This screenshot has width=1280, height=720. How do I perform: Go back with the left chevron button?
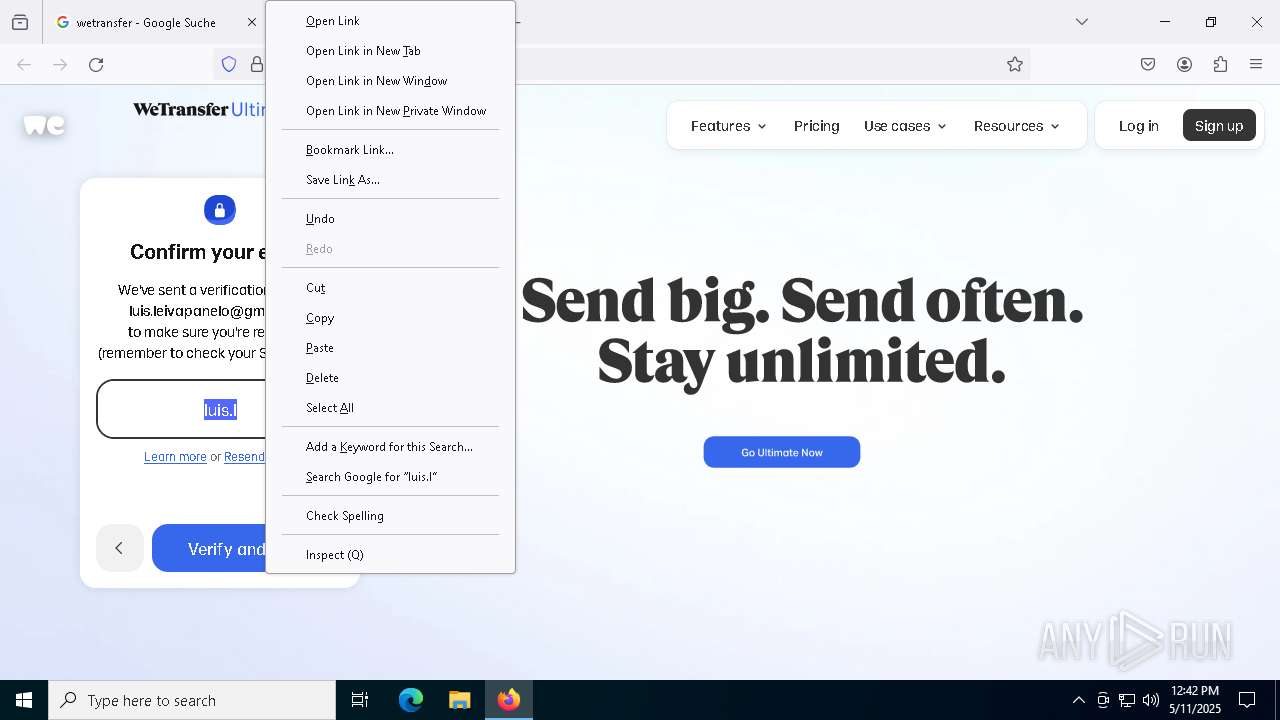119,548
